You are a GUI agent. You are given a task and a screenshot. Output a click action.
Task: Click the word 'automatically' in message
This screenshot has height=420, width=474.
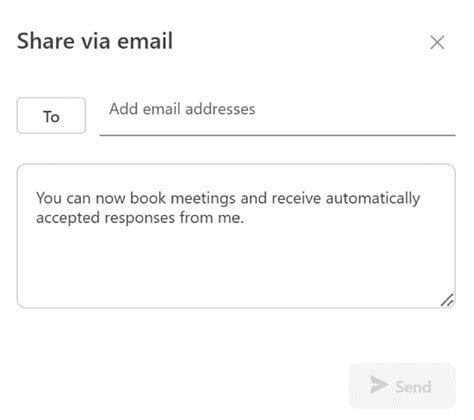click(x=373, y=199)
